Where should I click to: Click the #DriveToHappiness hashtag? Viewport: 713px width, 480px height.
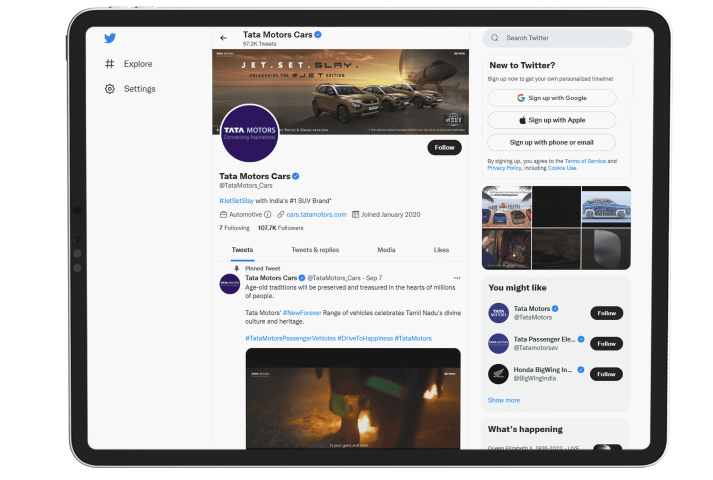coord(365,338)
